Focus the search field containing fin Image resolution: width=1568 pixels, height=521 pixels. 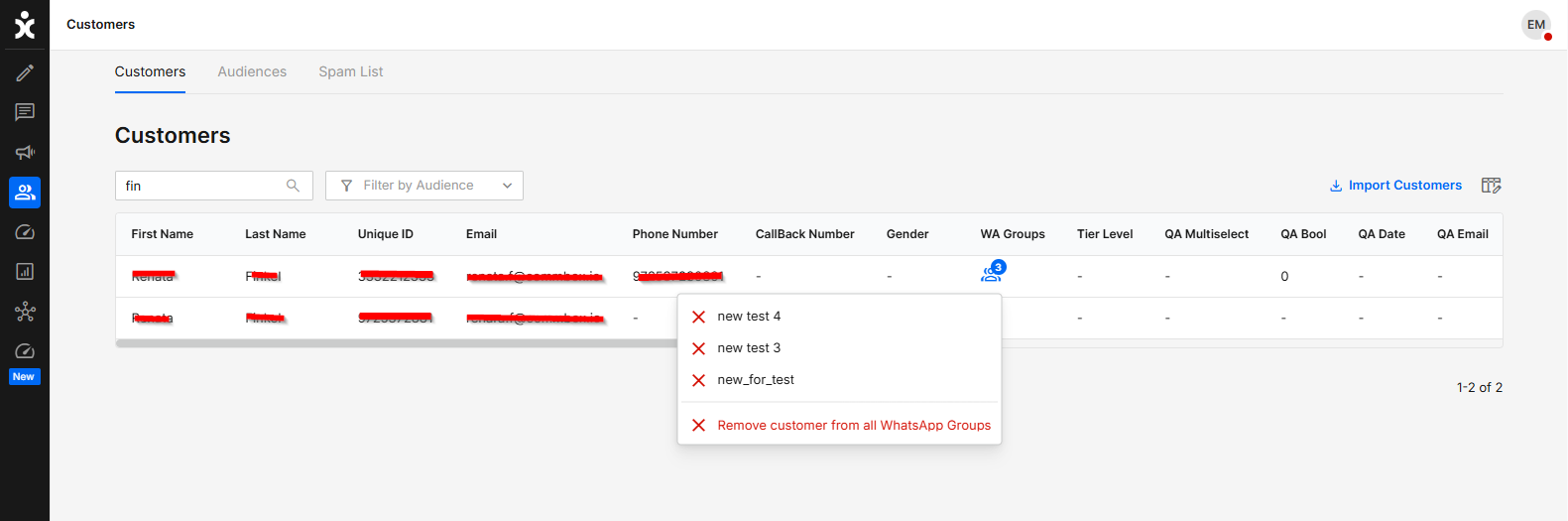point(214,186)
